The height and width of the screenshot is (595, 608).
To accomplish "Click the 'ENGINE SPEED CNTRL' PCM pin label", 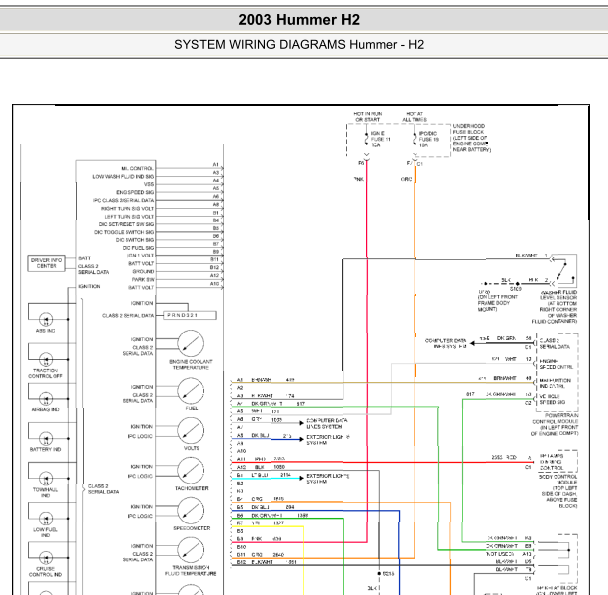I will point(556,364).
